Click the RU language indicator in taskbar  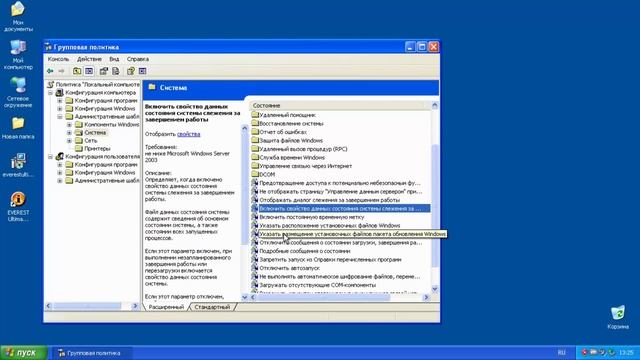click(562, 353)
